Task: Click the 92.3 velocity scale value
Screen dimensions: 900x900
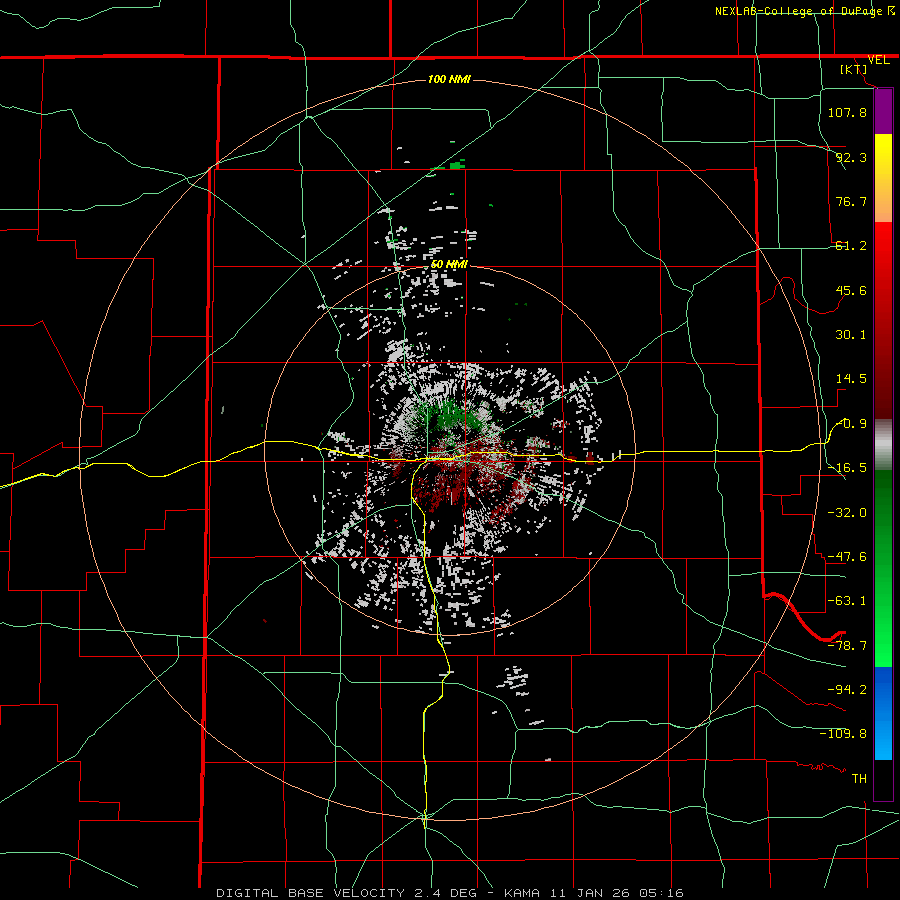Action: tap(851, 157)
